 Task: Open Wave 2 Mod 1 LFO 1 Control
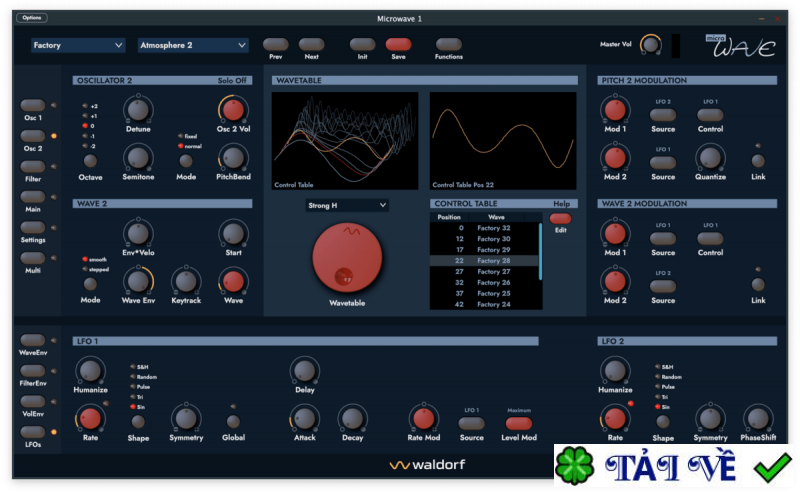710,238
